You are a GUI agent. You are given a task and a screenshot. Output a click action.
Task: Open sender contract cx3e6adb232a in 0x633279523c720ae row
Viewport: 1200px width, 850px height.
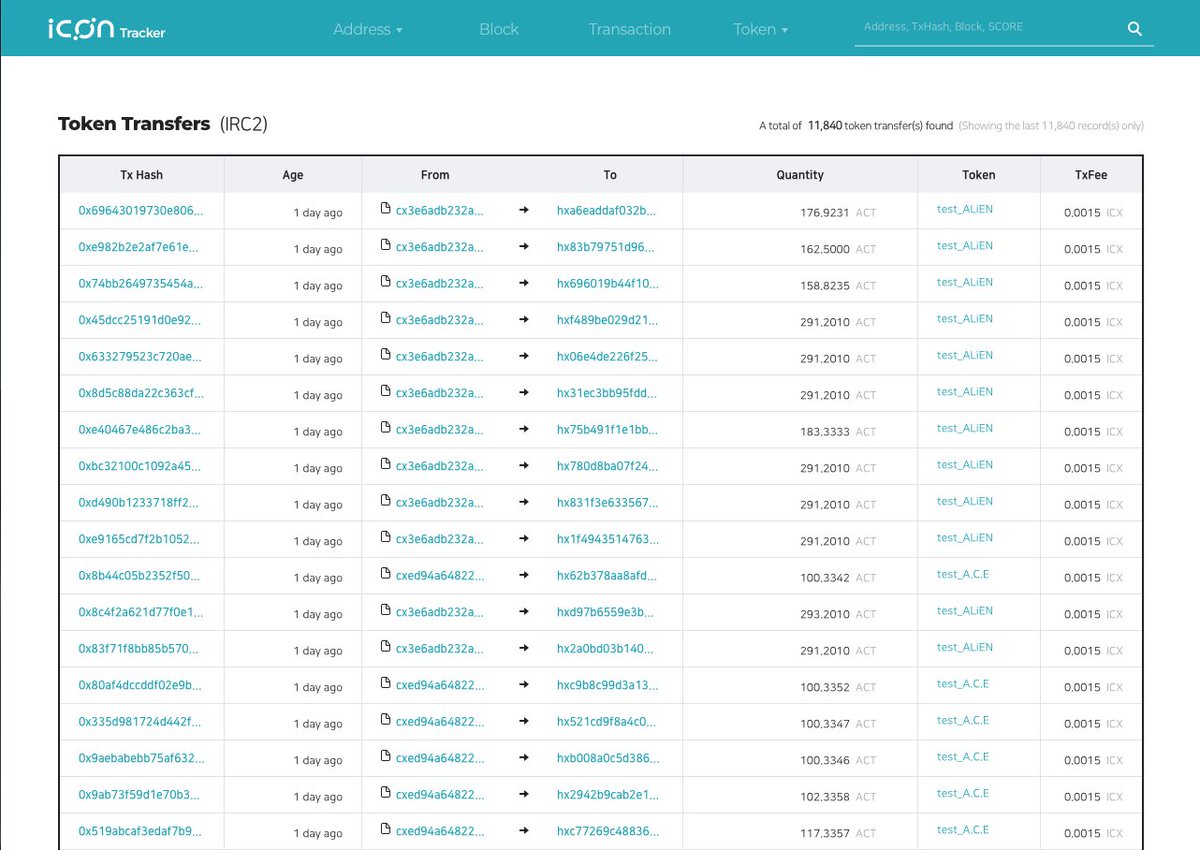pos(439,357)
